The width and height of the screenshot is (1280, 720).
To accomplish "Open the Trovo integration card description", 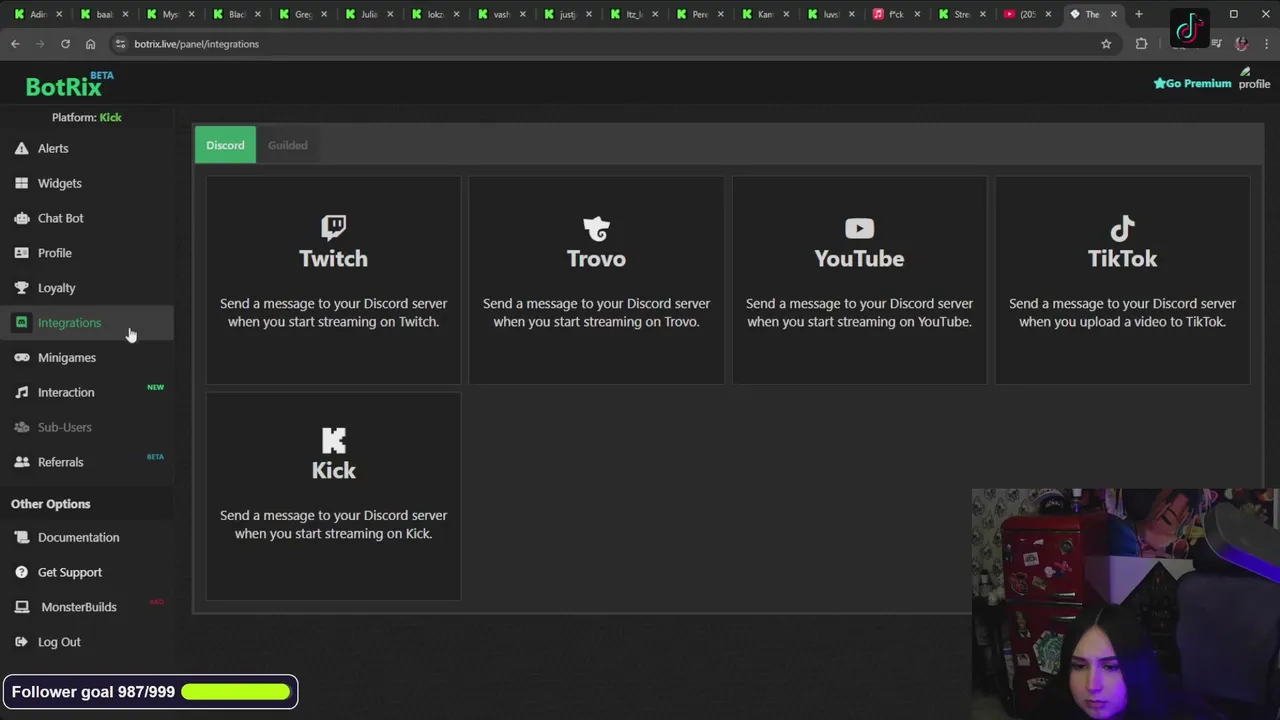I will 596,312.
